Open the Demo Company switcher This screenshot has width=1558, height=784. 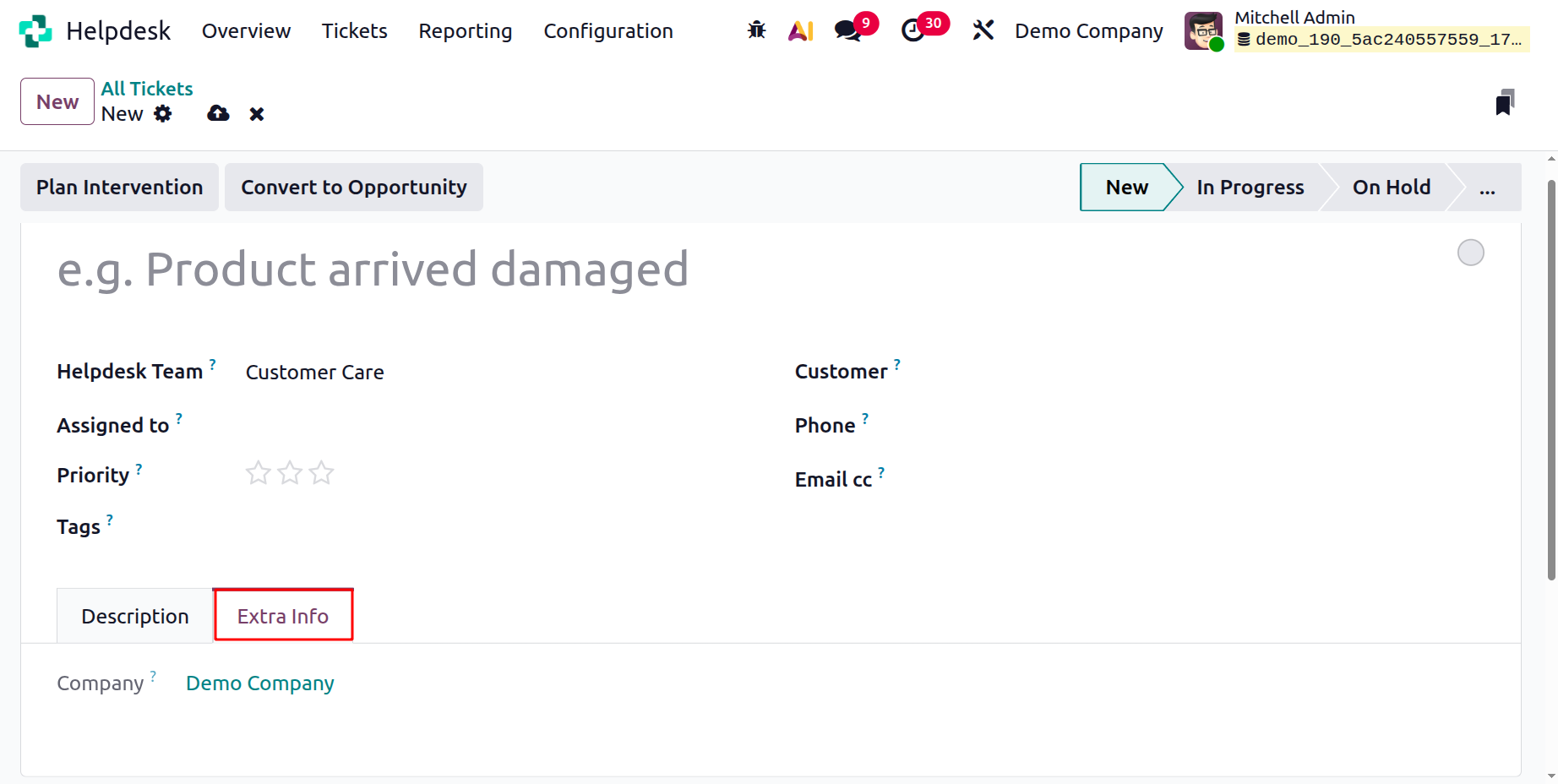(x=1089, y=31)
